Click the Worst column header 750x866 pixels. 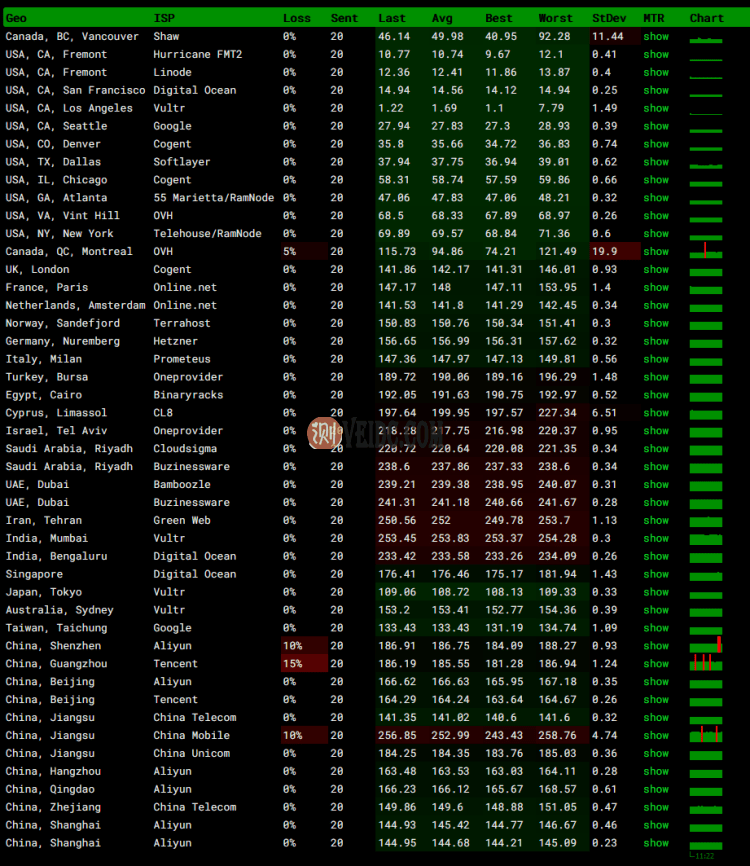[x=556, y=18]
